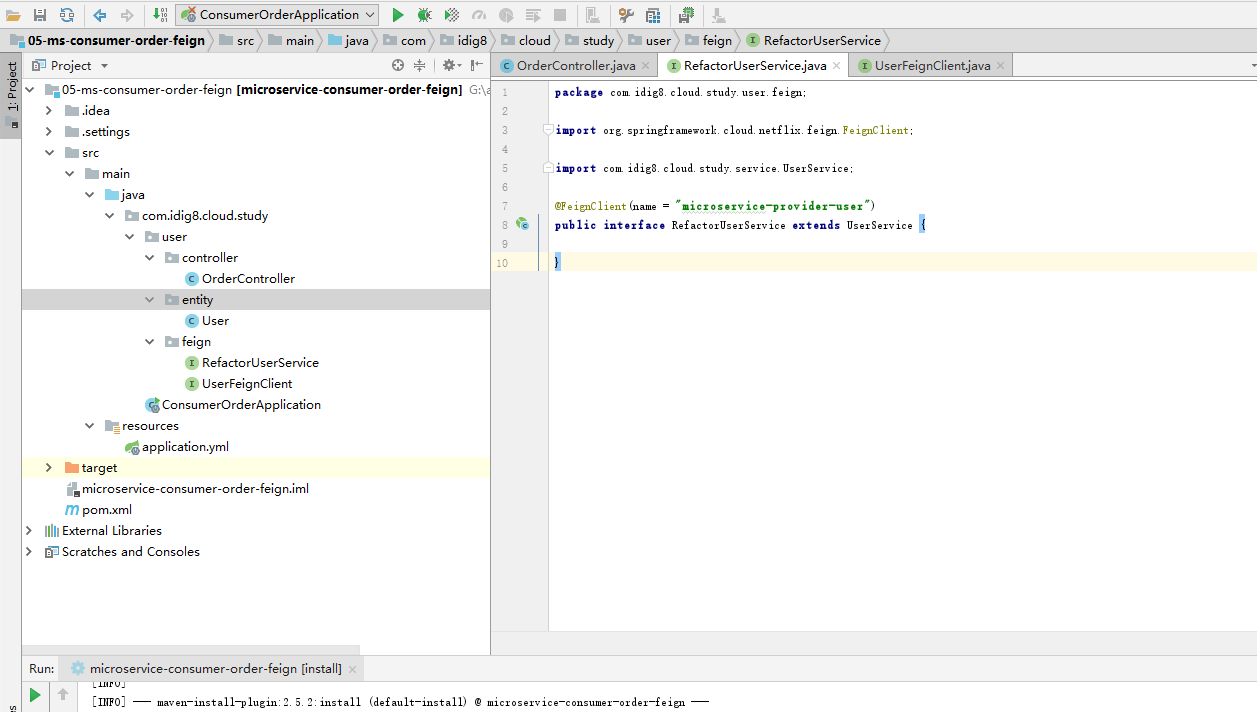The height and width of the screenshot is (712, 1257).
Task: Click the 'study' breadcrumb in the navigation bar
Action: 598,41
